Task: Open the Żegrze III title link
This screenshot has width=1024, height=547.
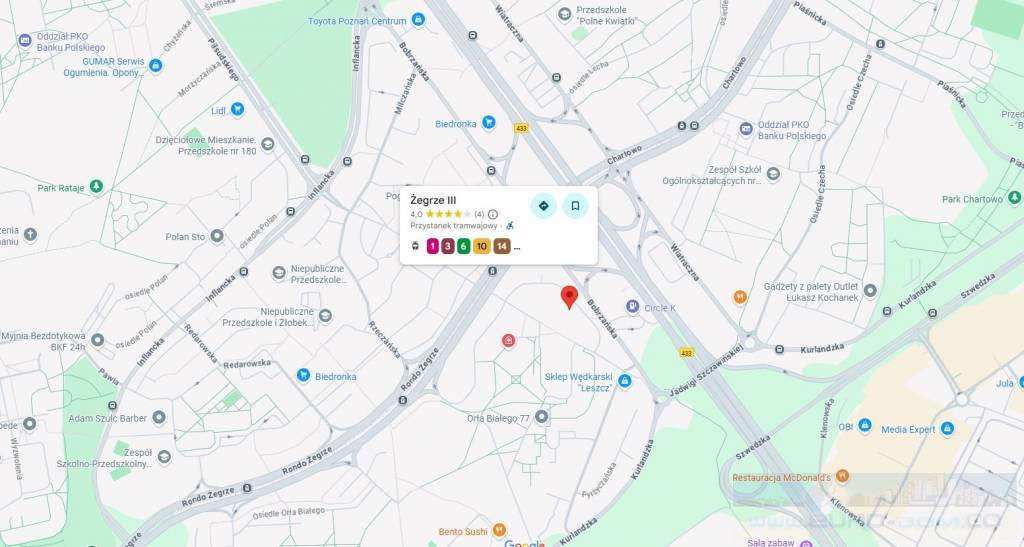Action: [x=433, y=200]
